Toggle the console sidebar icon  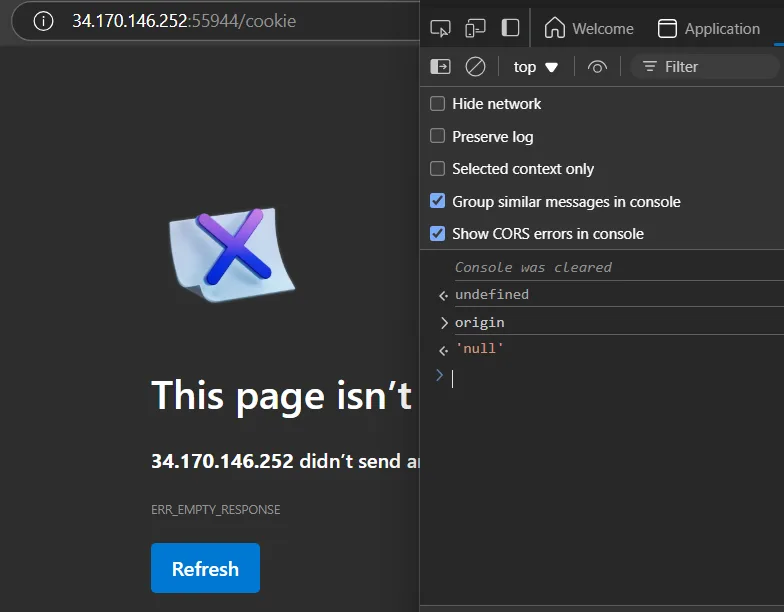click(x=440, y=66)
